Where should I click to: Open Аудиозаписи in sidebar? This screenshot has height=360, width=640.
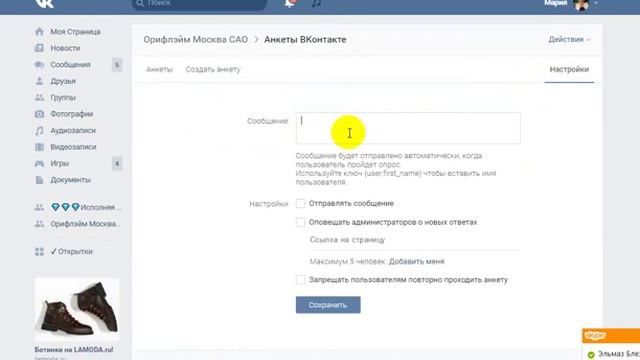pos(73,131)
